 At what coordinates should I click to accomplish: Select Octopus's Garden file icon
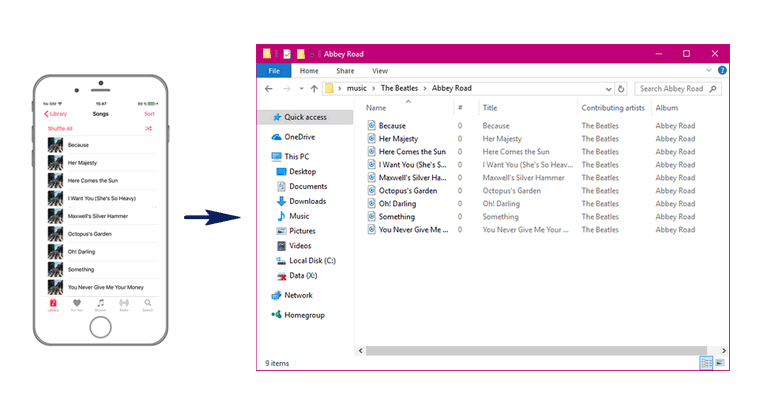point(371,191)
